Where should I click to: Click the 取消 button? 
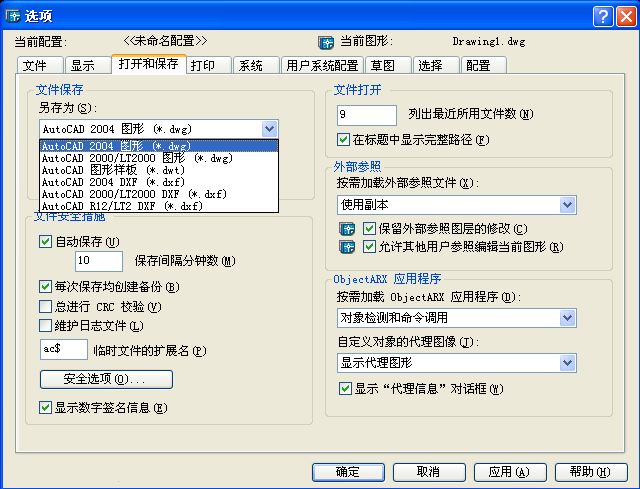429,472
